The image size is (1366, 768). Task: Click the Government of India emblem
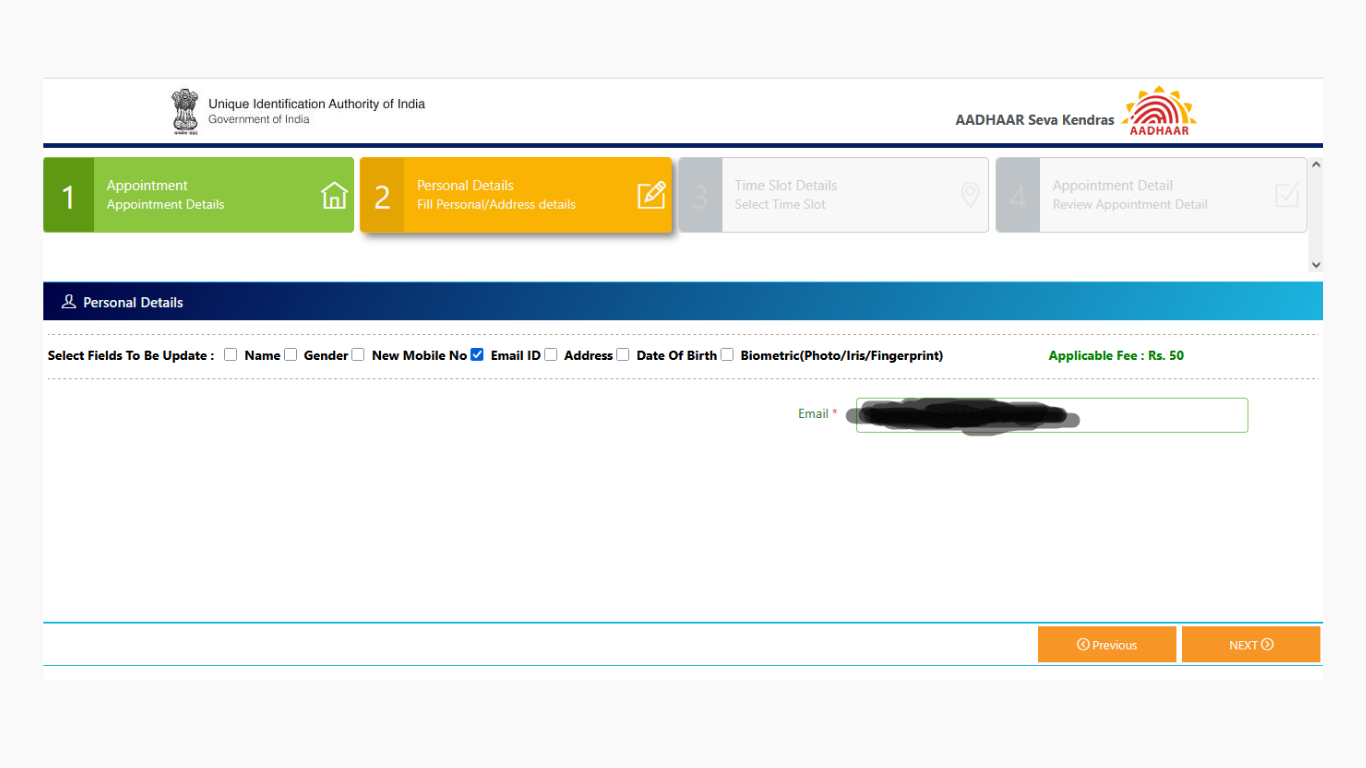185,111
